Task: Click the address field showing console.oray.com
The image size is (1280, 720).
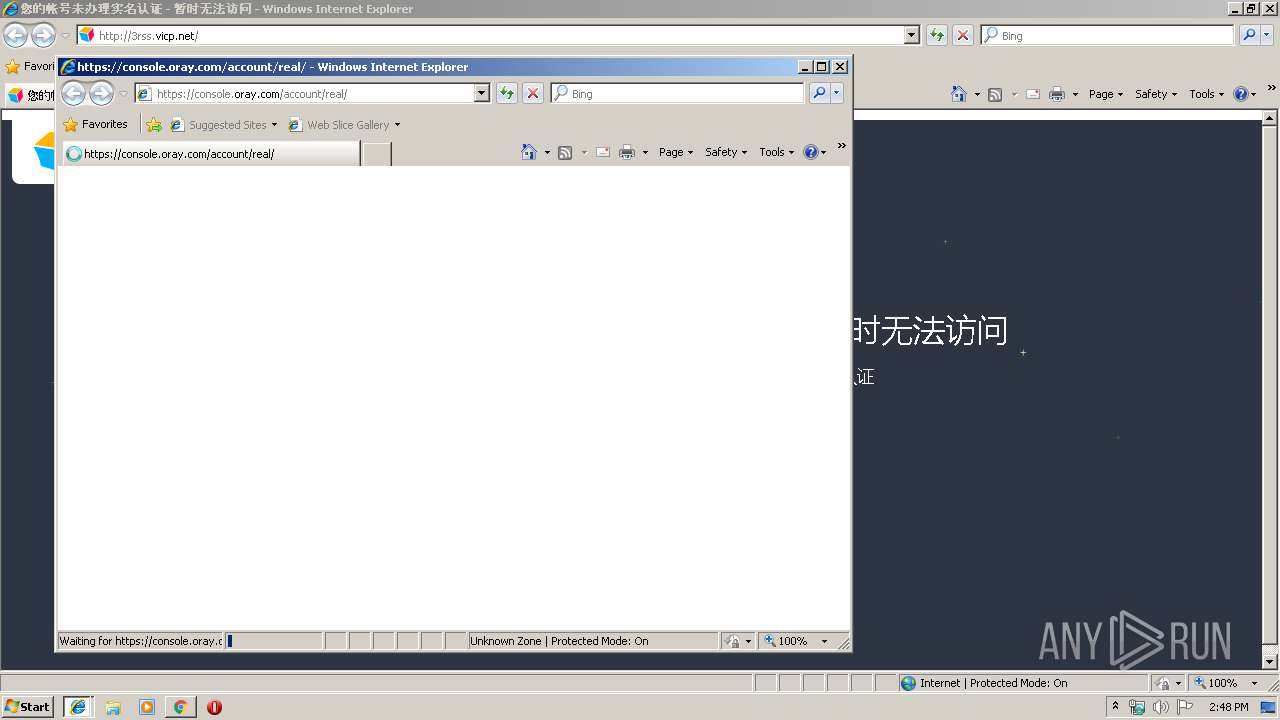Action: click(312, 93)
